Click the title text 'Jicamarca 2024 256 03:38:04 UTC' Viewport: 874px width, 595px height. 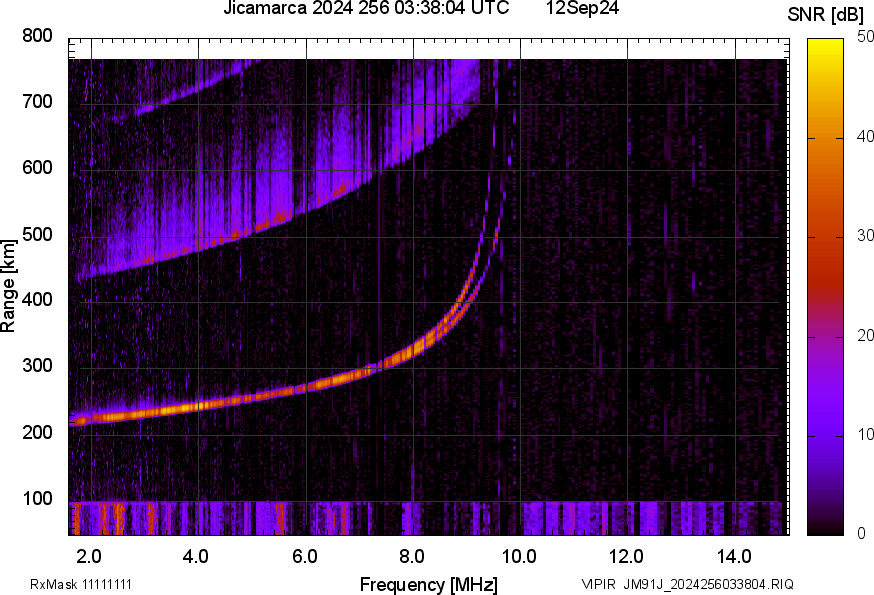[x=366, y=8]
